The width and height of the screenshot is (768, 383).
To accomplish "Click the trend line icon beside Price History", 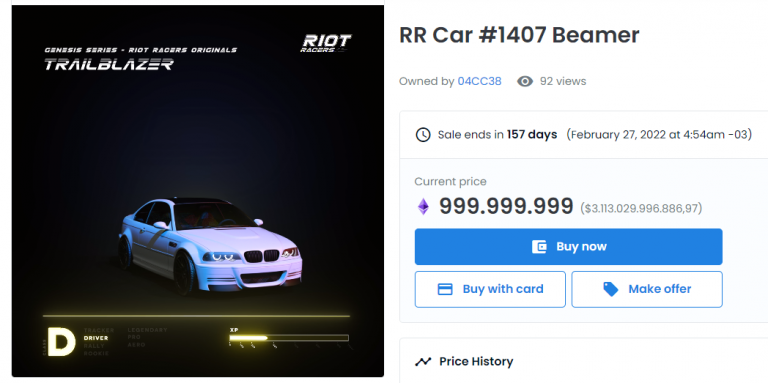I will tap(423, 362).
